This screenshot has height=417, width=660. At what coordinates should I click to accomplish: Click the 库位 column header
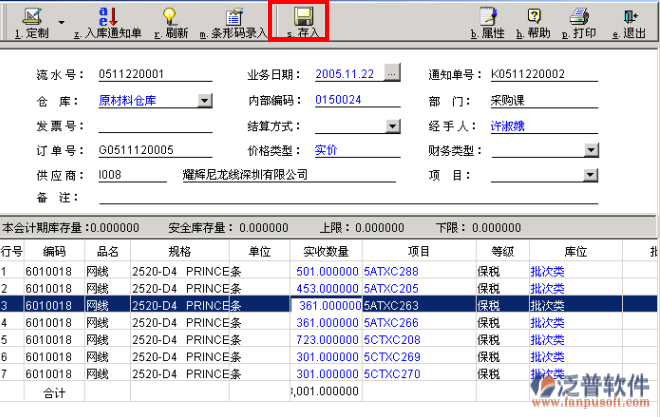pos(575,251)
